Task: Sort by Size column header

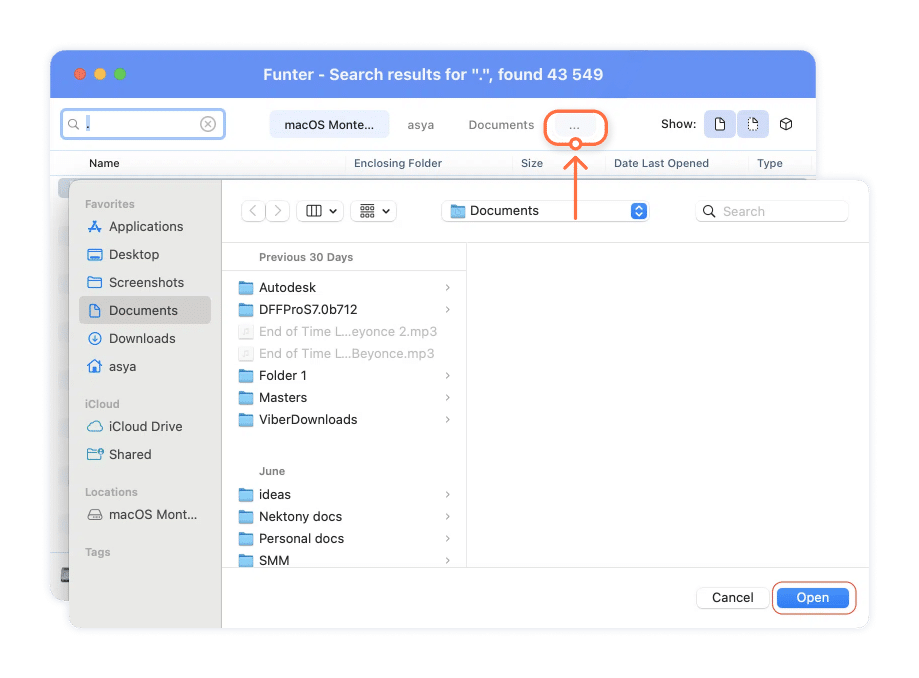Action: [532, 163]
